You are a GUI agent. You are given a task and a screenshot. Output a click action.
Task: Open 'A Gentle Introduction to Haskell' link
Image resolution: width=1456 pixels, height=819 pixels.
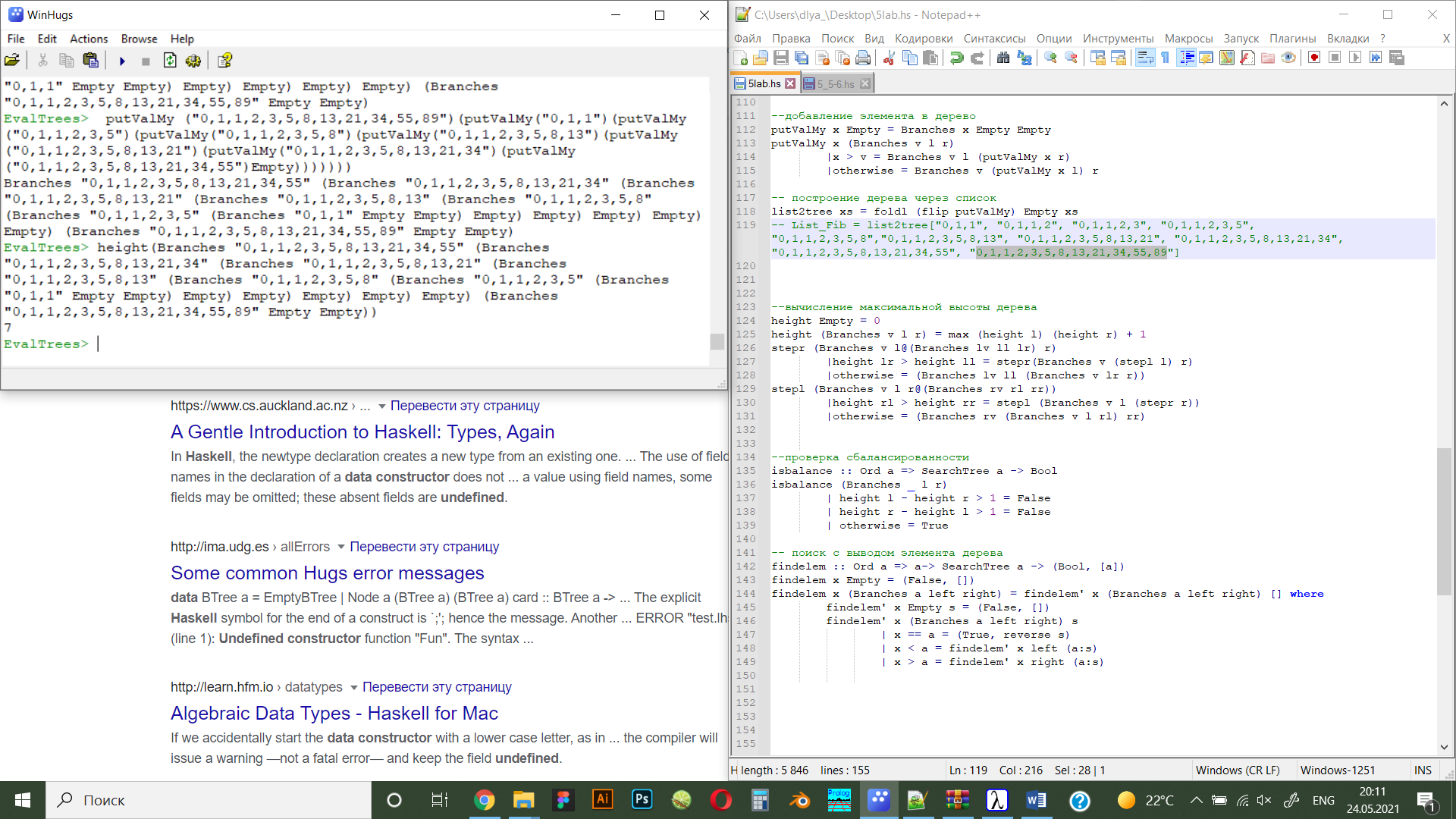362,431
